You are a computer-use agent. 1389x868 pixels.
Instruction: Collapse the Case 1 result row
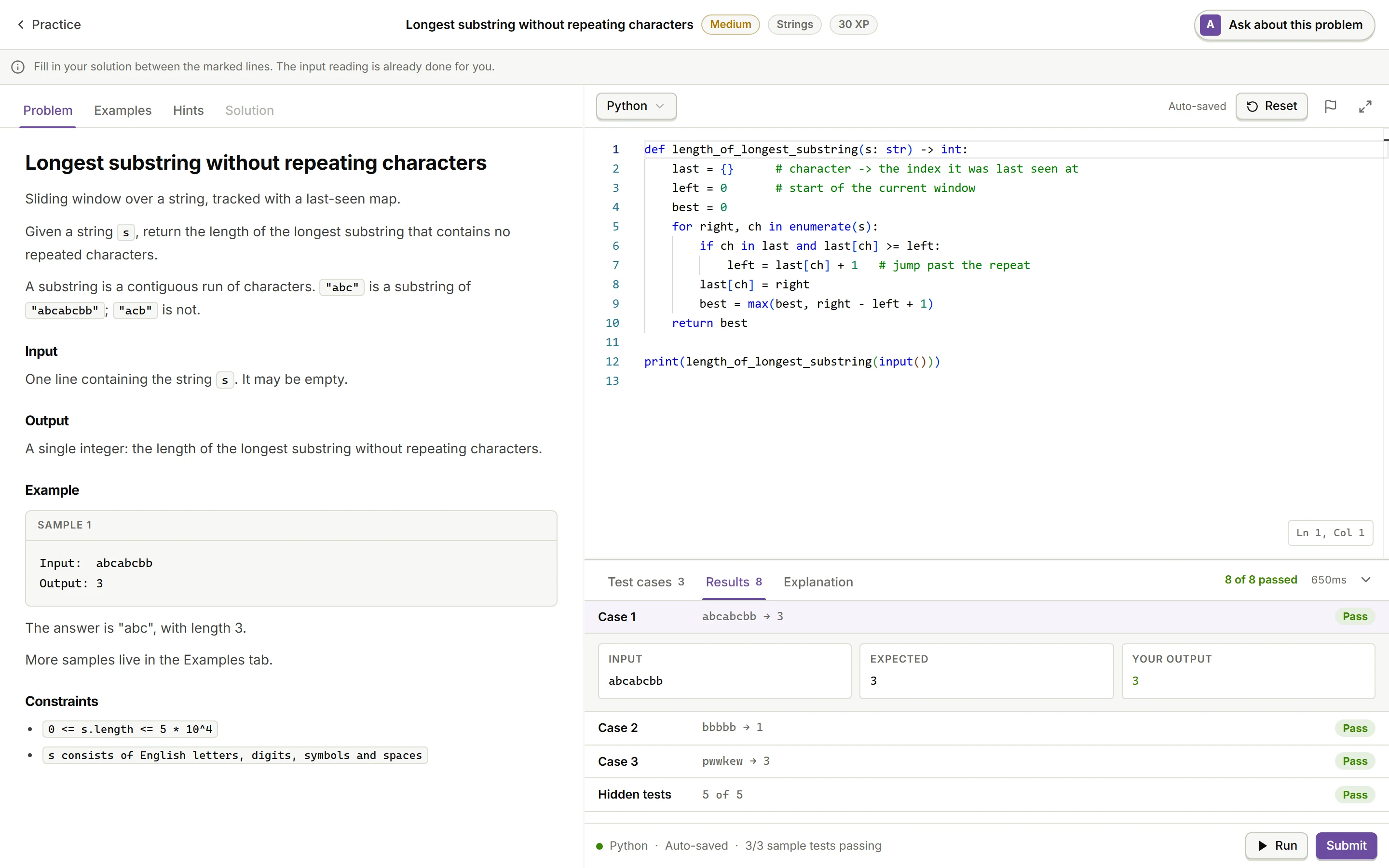coord(986,617)
